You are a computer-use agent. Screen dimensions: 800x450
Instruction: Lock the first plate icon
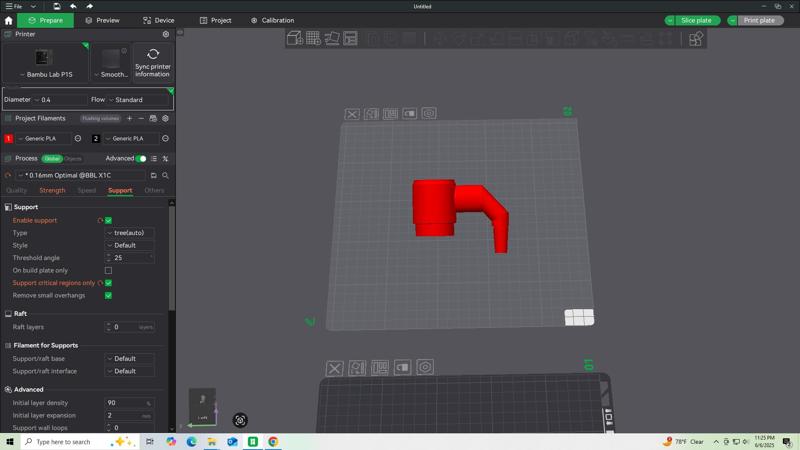coord(410,113)
